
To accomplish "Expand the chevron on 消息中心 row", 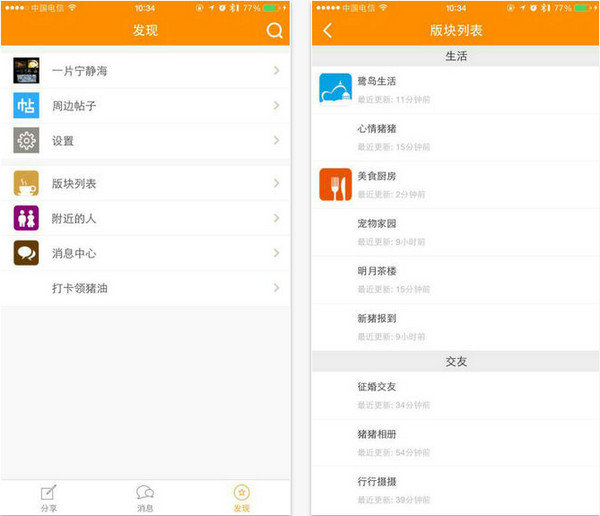I will click(x=277, y=253).
